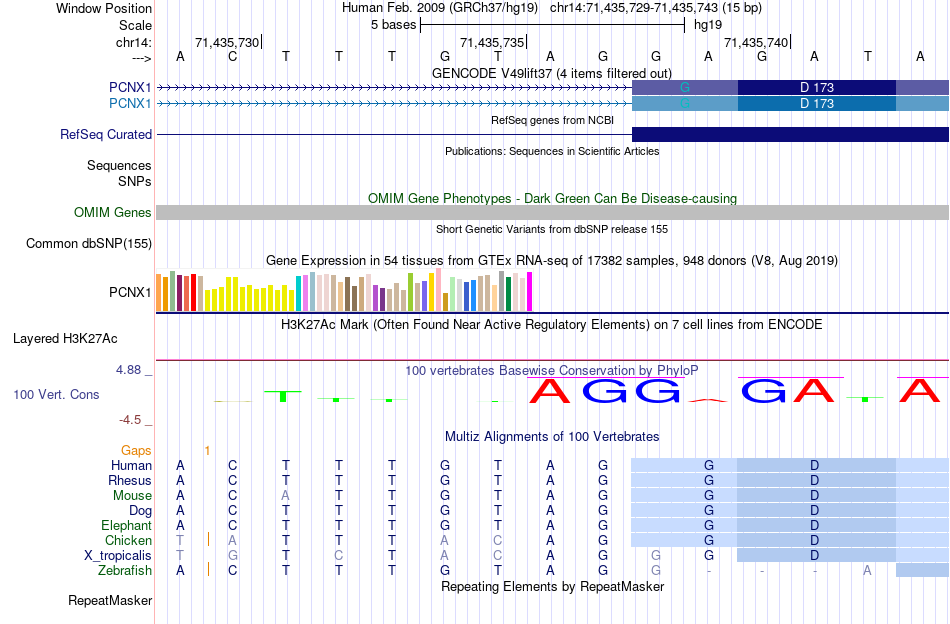950x624 pixels.
Task: Click the PCNX1 GTEx expression label
Action: pyautogui.click(x=130, y=293)
